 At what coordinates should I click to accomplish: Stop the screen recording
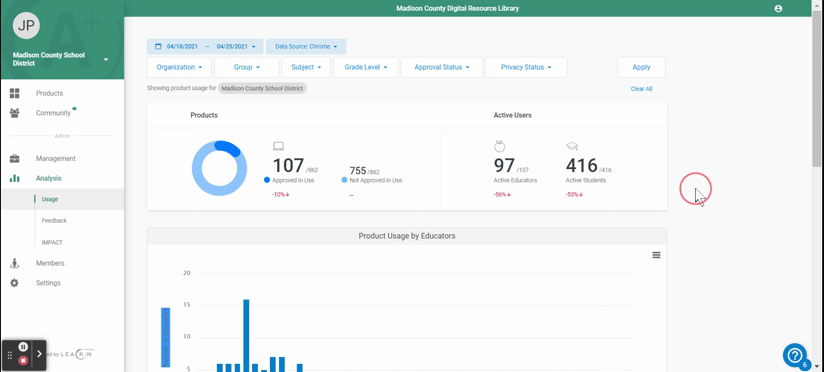point(23,360)
